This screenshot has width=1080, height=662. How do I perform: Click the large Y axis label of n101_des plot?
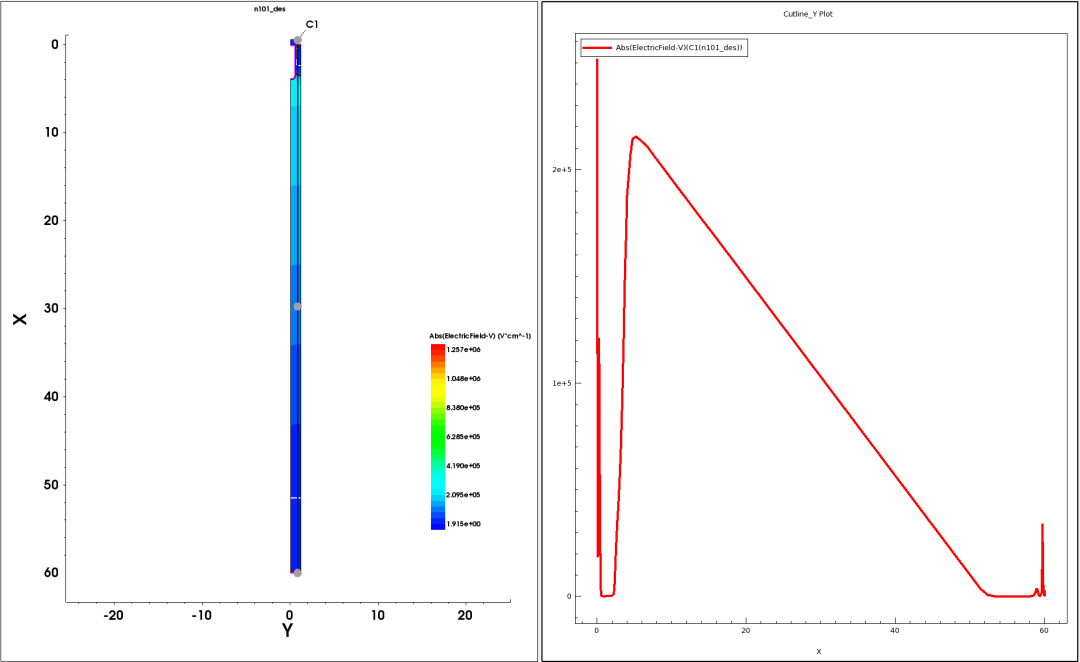click(288, 630)
